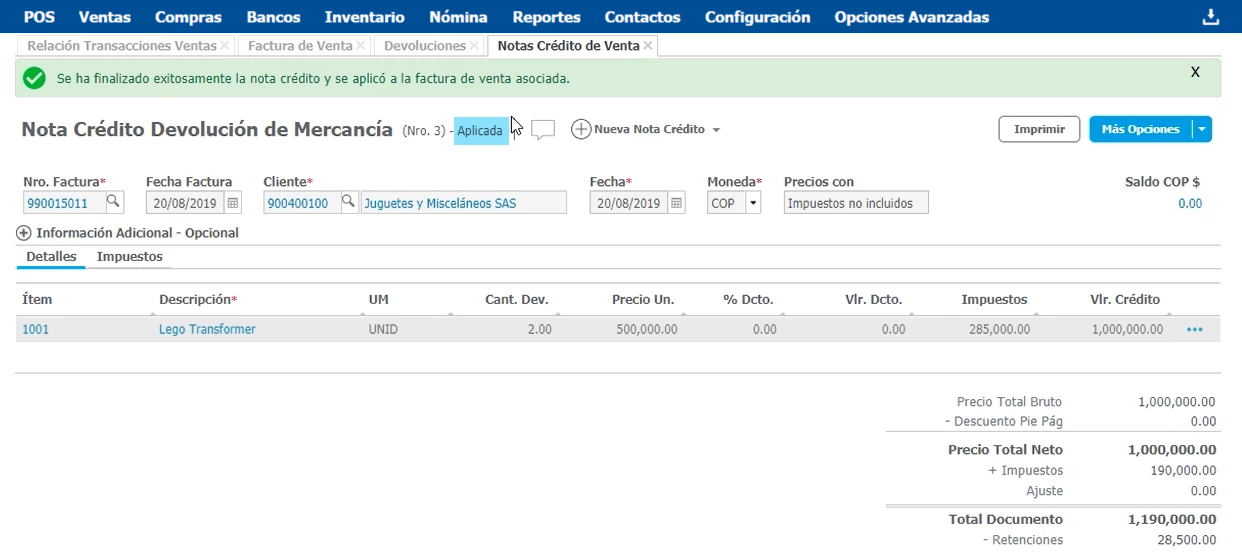Dismiss the success message with X

pyautogui.click(x=1195, y=73)
